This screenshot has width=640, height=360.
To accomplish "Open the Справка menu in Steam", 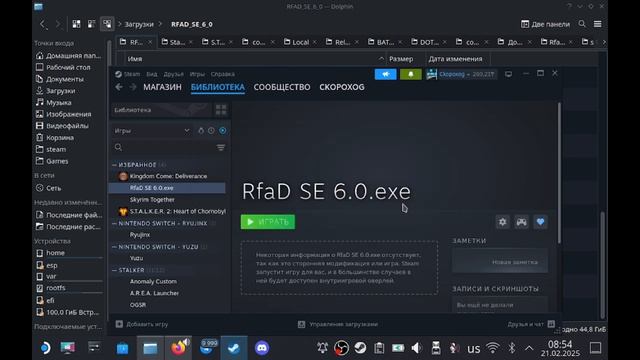I will point(222,74).
